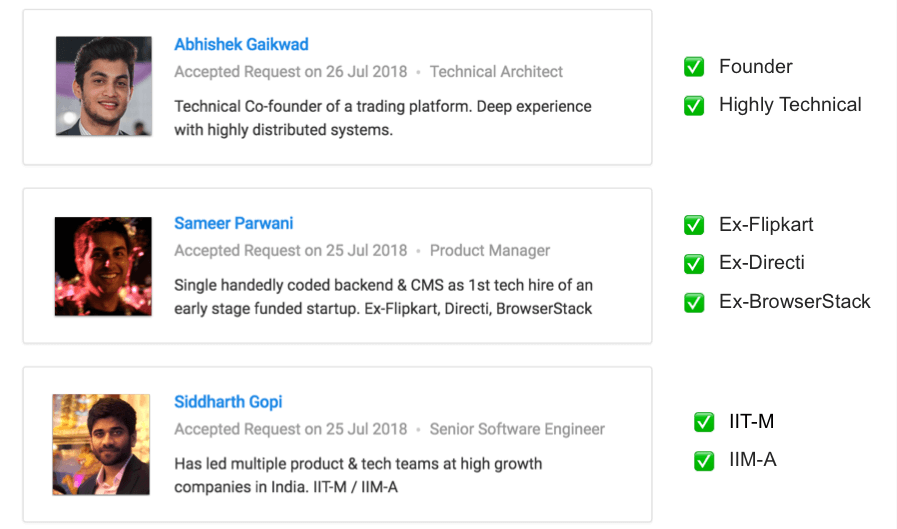Click the Ex-Flipkart green checkmark
This screenshot has height=529, width=897.
pyautogui.click(x=694, y=225)
